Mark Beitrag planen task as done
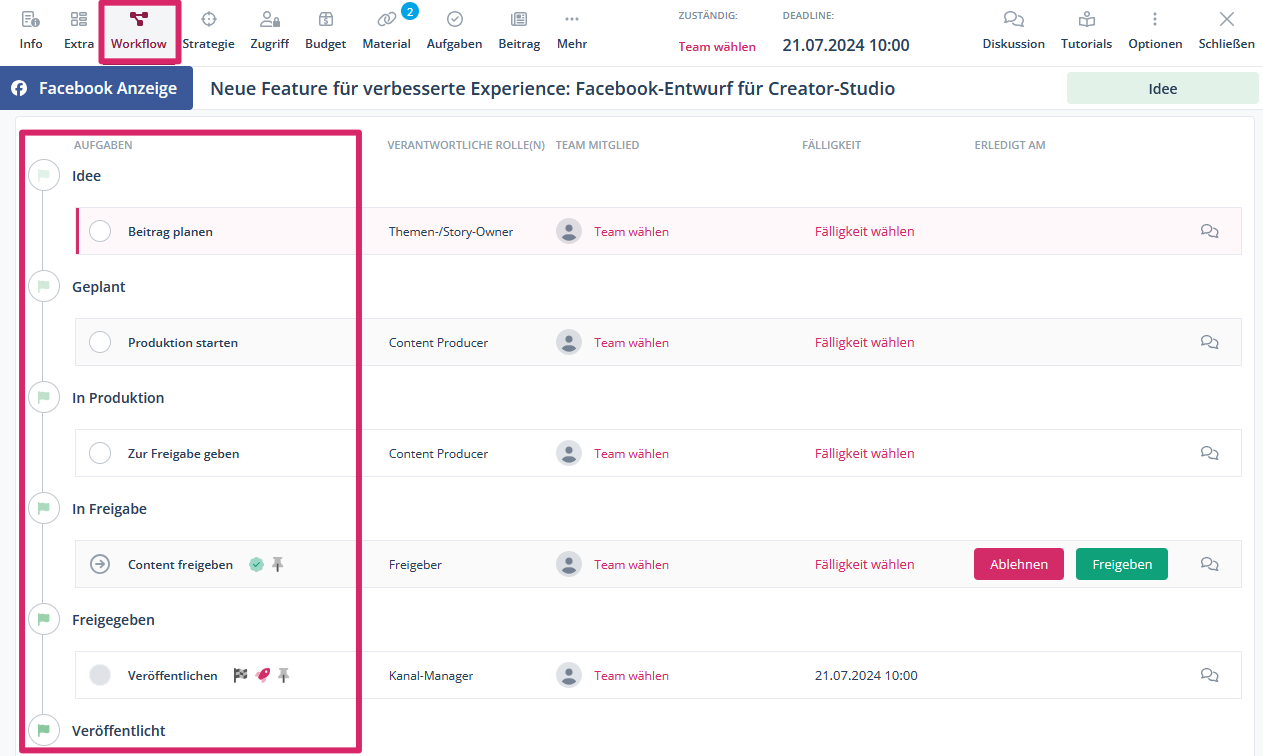The height and width of the screenshot is (756, 1263). pyautogui.click(x=100, y=231)
